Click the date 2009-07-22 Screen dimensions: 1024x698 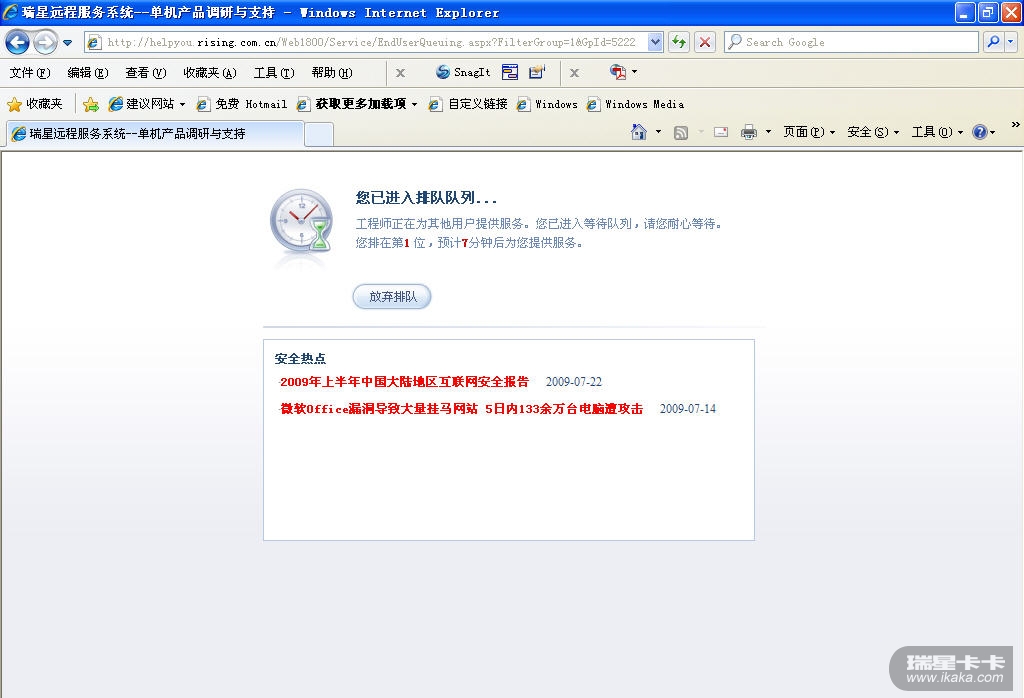point(573,382)
